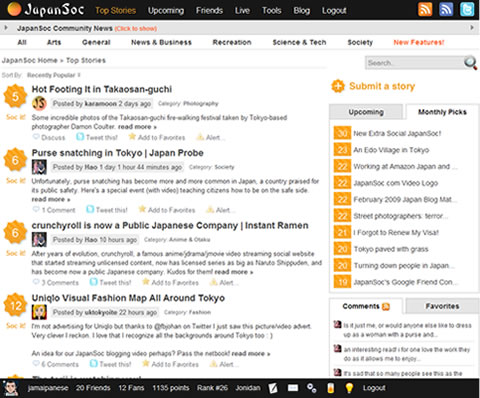480x398 pixels.
Task: Open 'Uniqlo Visual Fashion Map All Around Tokyo'
Action: click(128, 298)
